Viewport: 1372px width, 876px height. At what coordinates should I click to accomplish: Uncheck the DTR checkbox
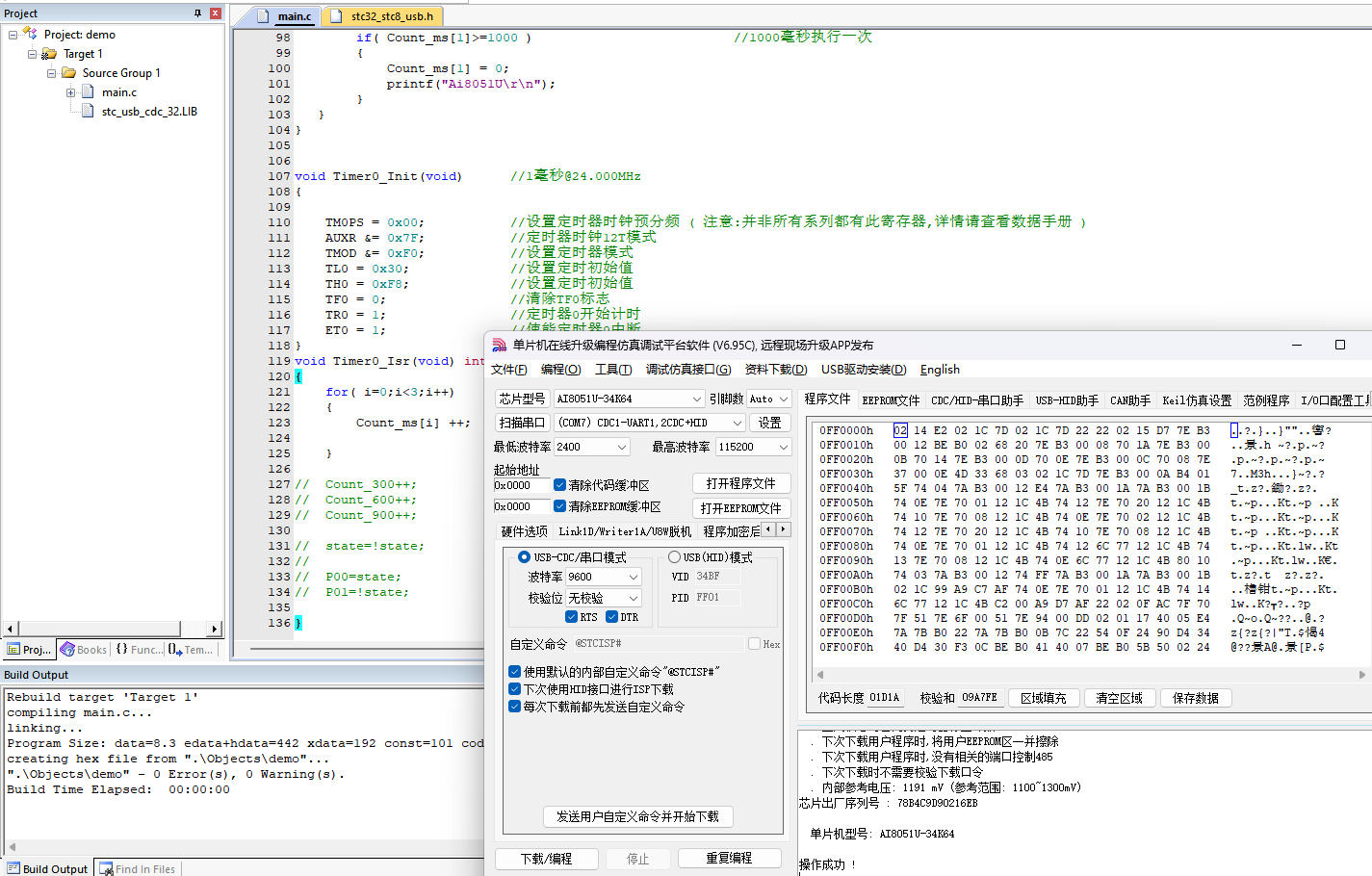[x=611, y=617]
